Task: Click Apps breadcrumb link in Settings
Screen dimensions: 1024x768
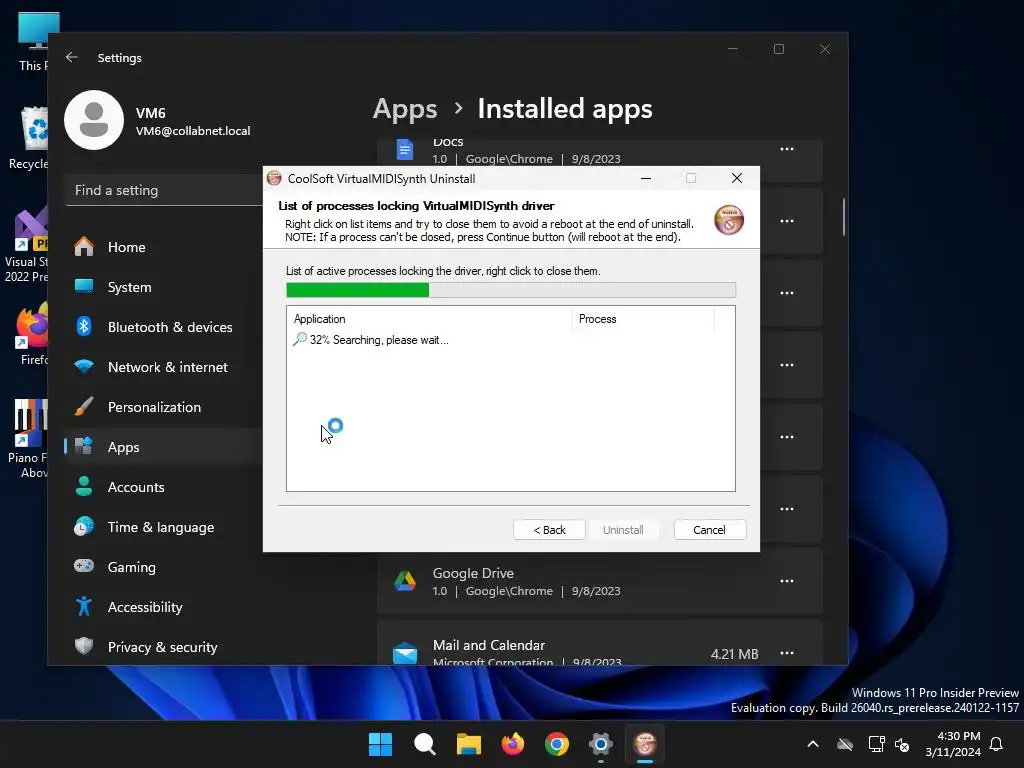Action: click(405, 108)
